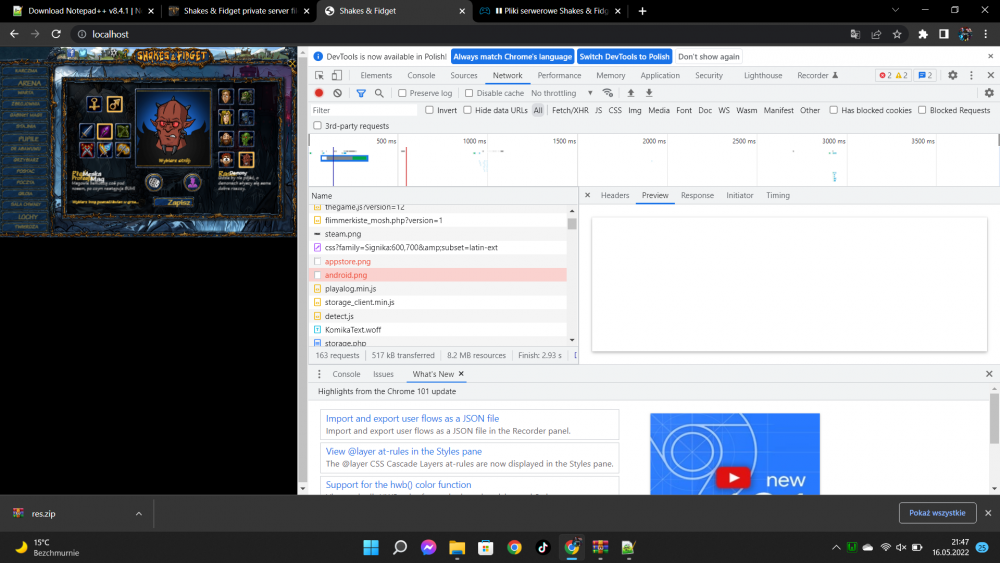Open DevTools three-dot customize menu
Viewport: 1000px width, 563px height.
[x=971, y=75]
